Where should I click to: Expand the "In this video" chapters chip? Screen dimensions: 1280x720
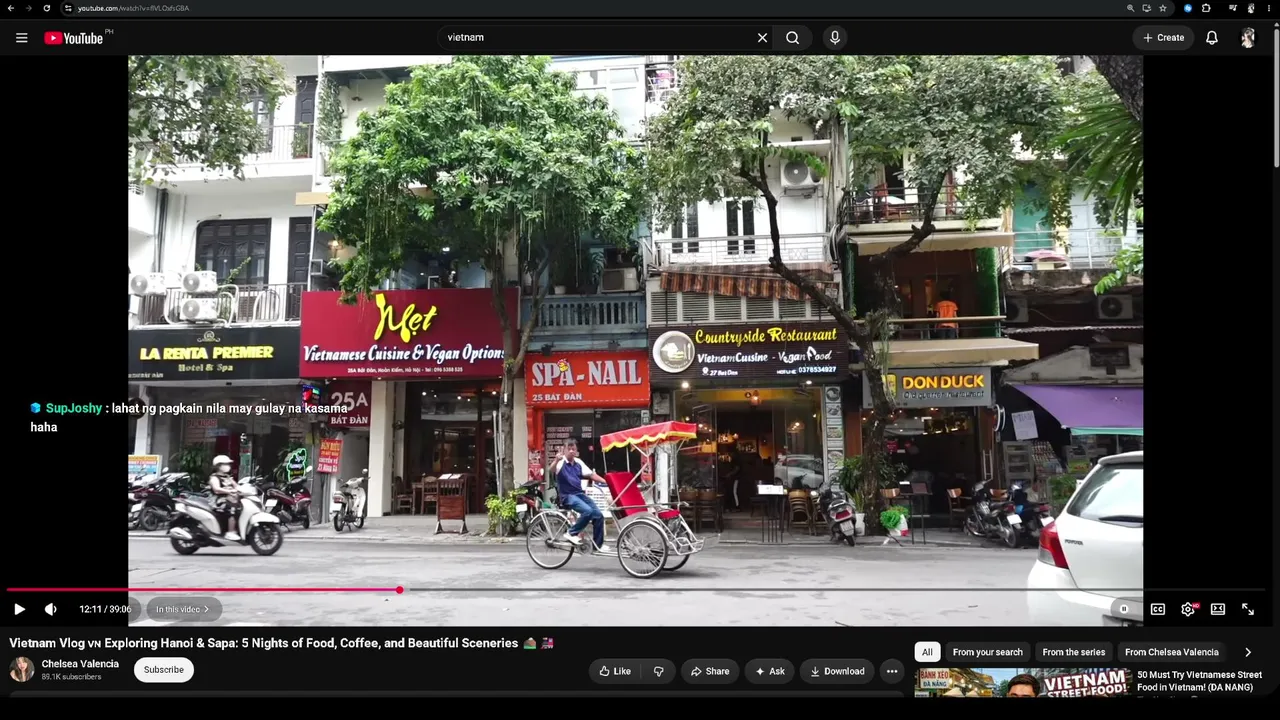tap(182, 609)
